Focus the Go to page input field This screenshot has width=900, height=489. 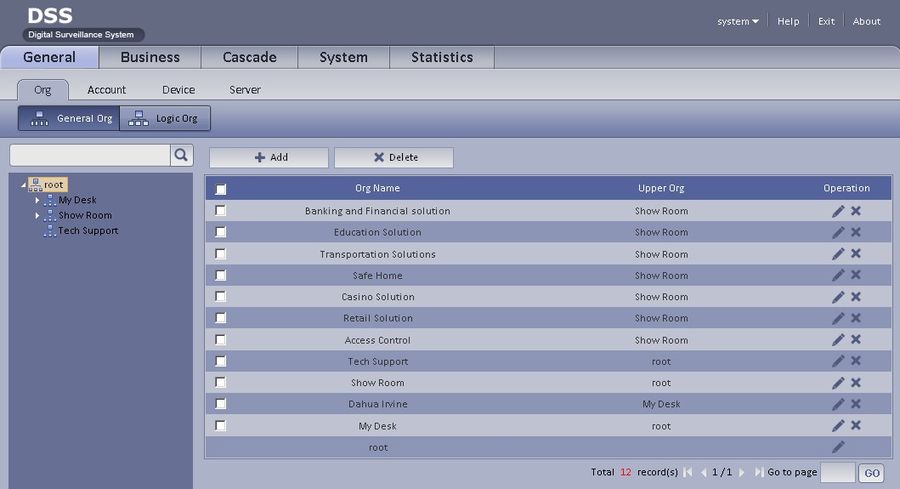click(837, 472)
